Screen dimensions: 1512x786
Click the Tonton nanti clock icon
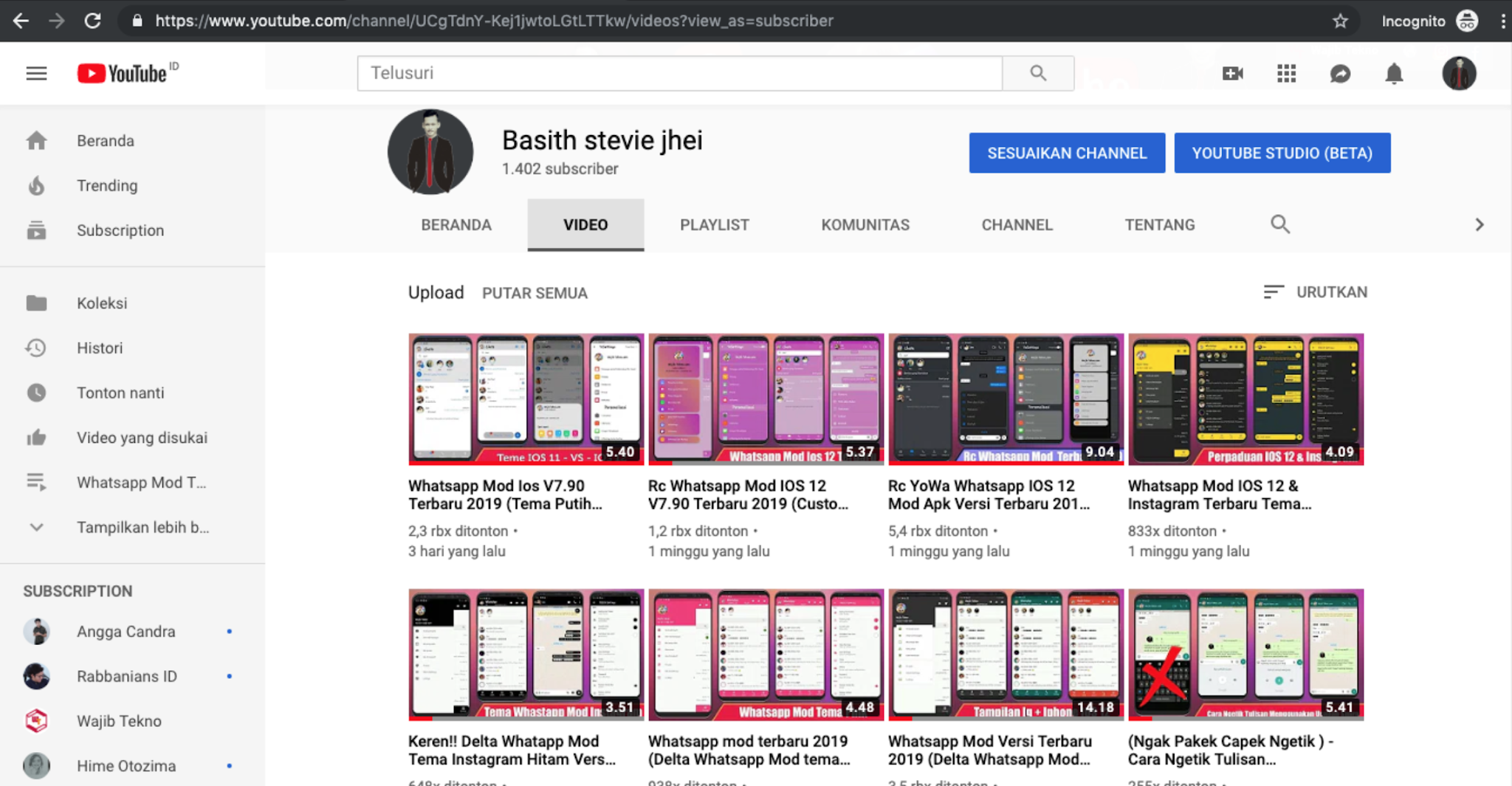[x=36, y=393]
